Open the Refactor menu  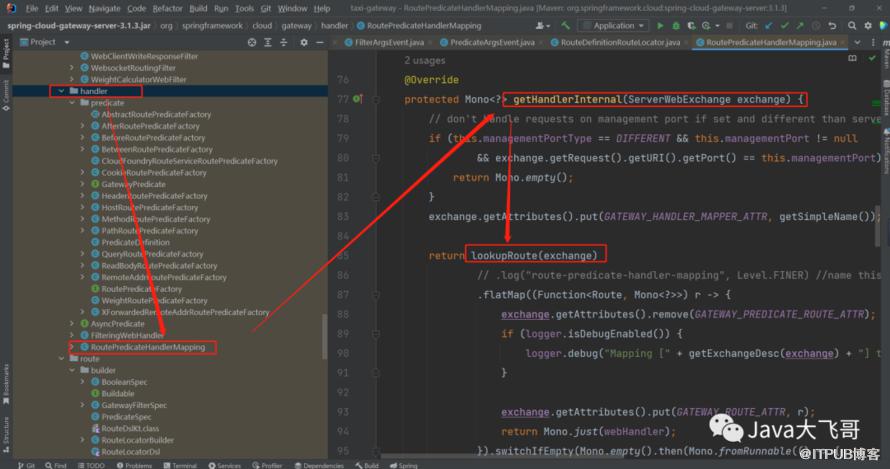(x=167, y=8)
